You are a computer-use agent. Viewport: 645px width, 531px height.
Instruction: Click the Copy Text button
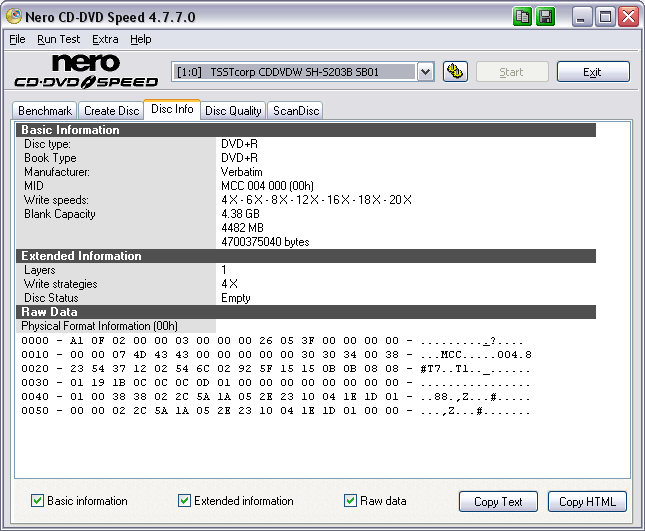tap(498, 502)
